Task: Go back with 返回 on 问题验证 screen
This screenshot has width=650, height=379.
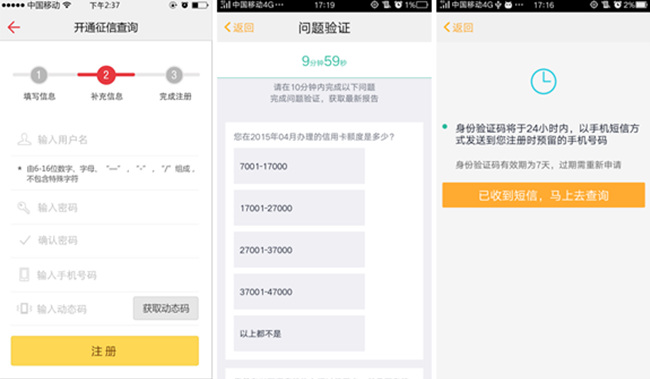Action: (x=239, y=27)
